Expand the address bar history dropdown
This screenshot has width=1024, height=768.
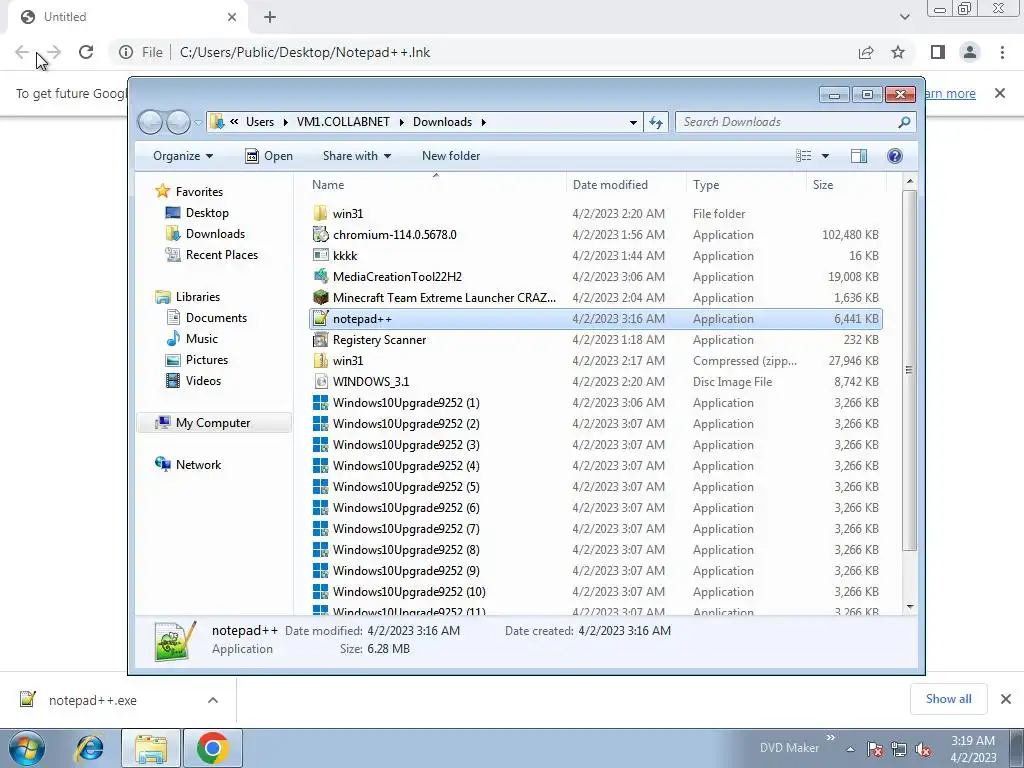click(633, 122)
